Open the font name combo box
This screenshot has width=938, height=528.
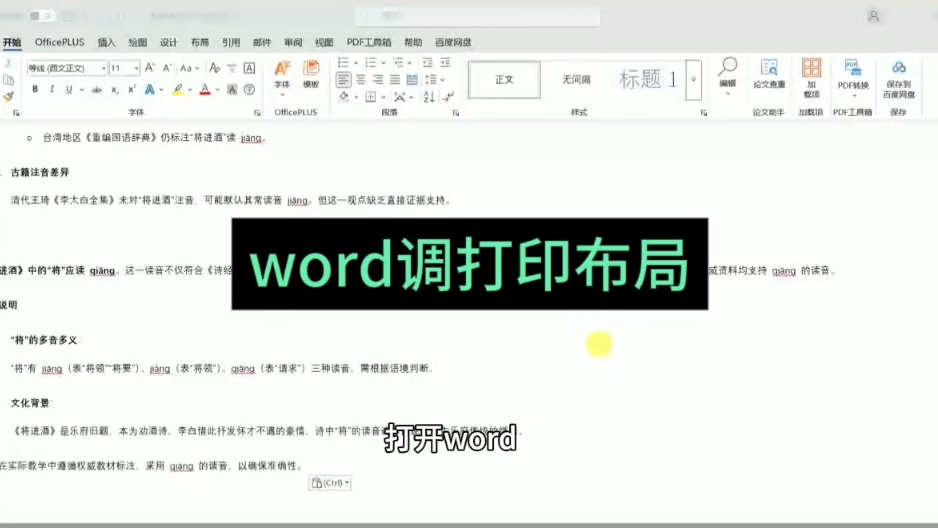click(66, 68)
